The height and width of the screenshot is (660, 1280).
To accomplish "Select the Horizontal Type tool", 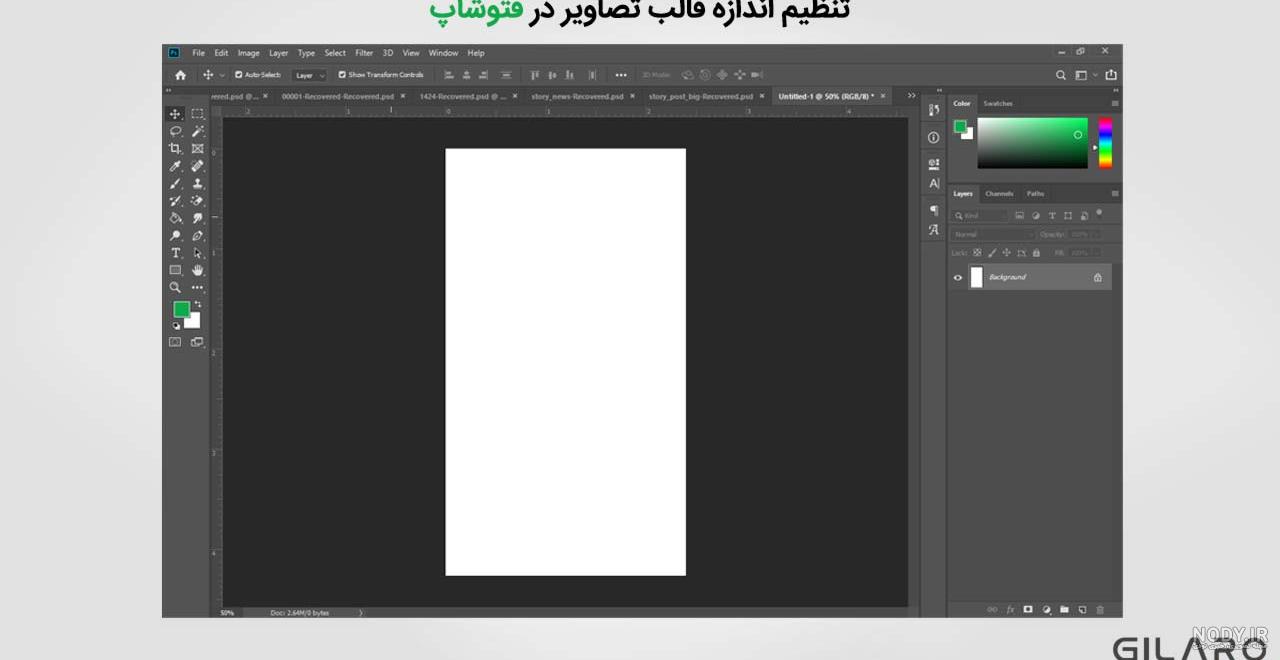I will pos(175,253).
